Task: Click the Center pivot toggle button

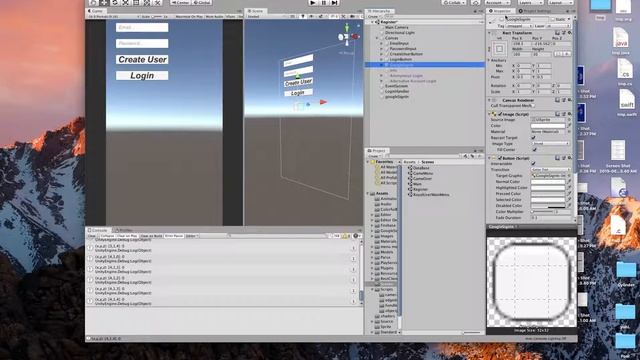Action: [x=180, y=2]
